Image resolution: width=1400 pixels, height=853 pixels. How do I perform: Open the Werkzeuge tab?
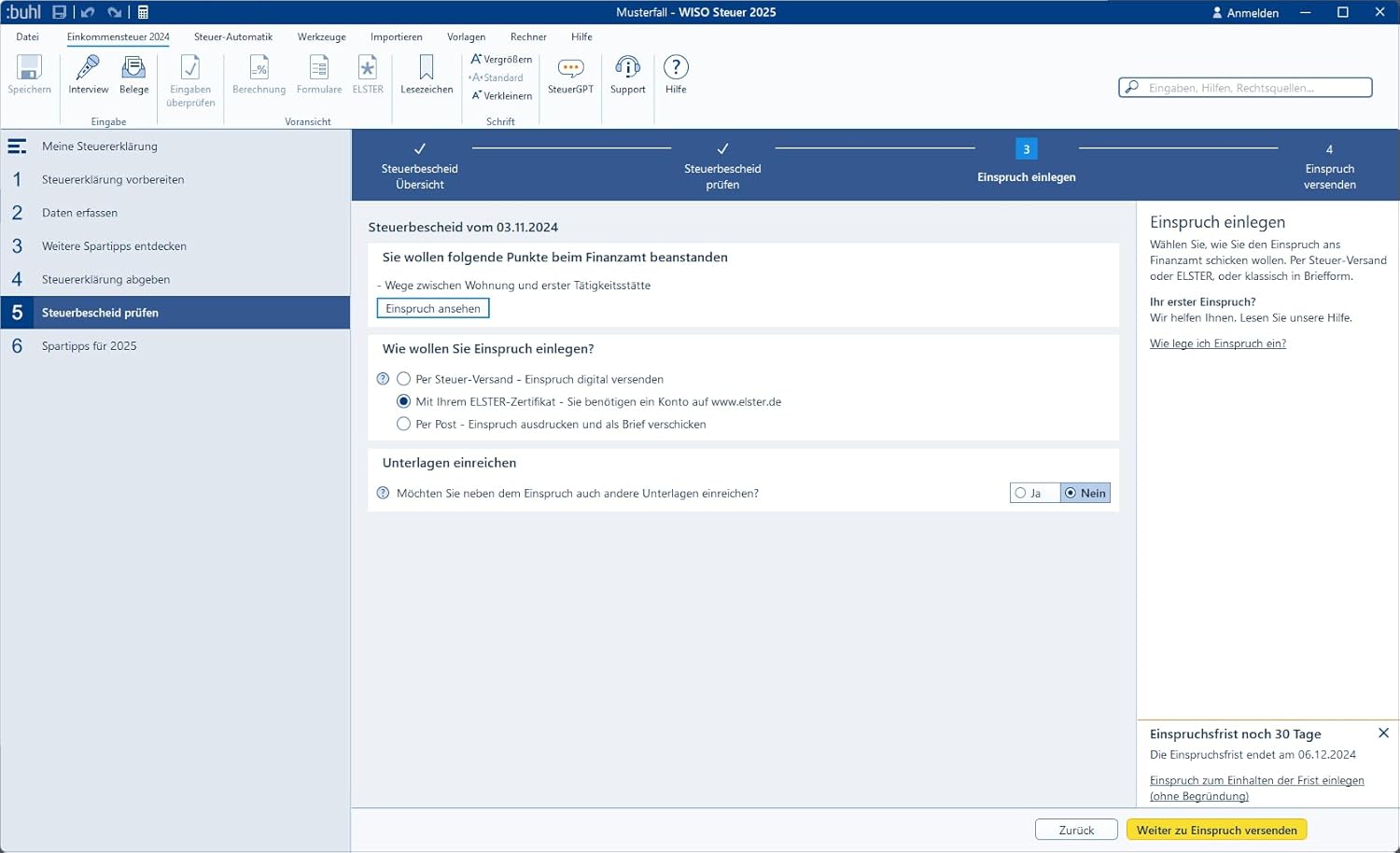pos(322,36)
